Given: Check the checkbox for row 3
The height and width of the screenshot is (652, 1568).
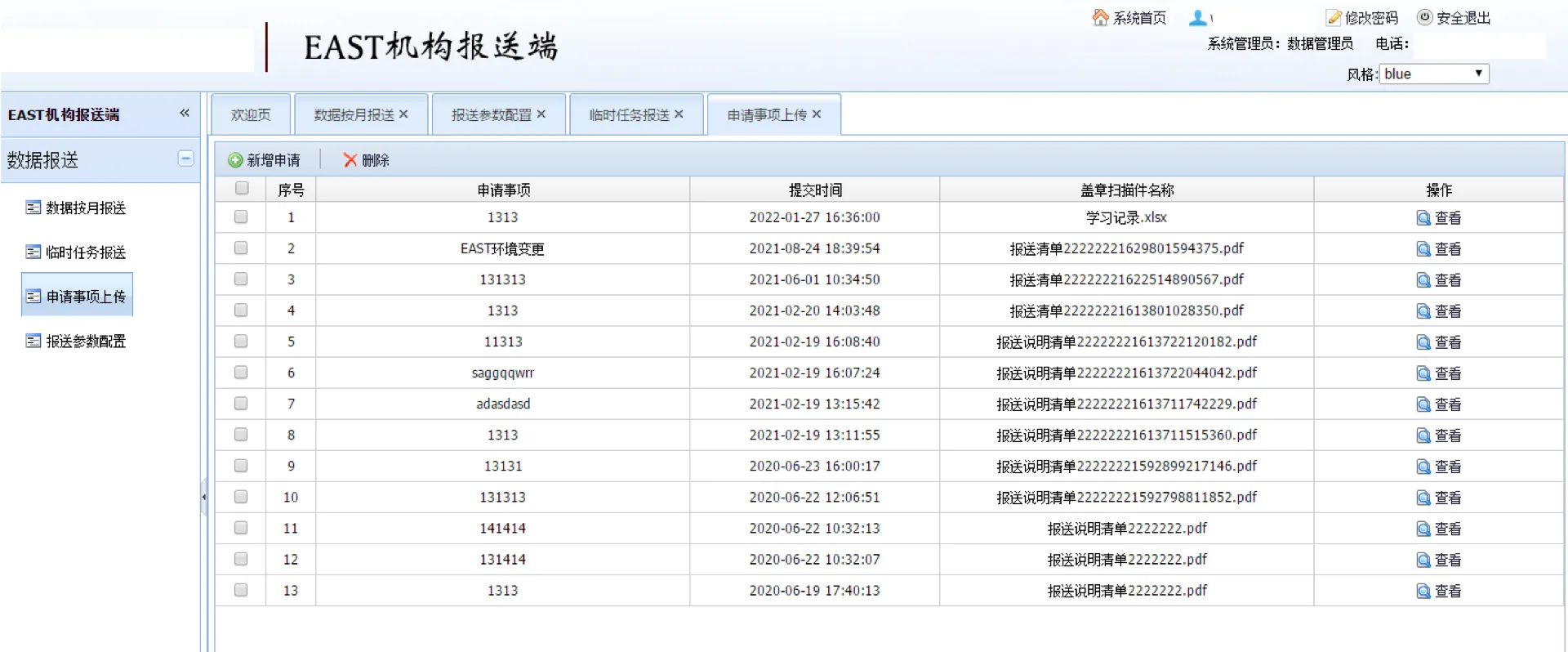Looking at the screenshot, I should click(x=241, y=279).
